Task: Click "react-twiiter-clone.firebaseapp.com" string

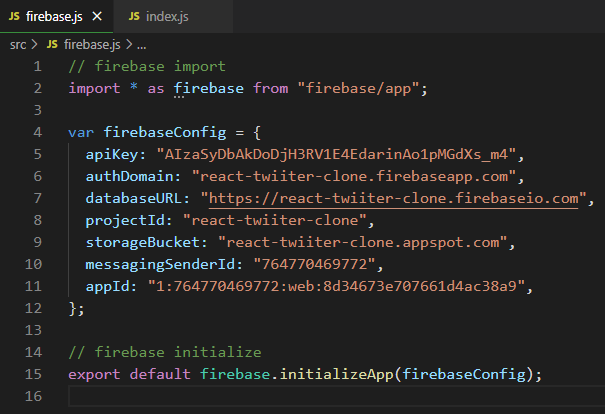Action: coord(354,176)
